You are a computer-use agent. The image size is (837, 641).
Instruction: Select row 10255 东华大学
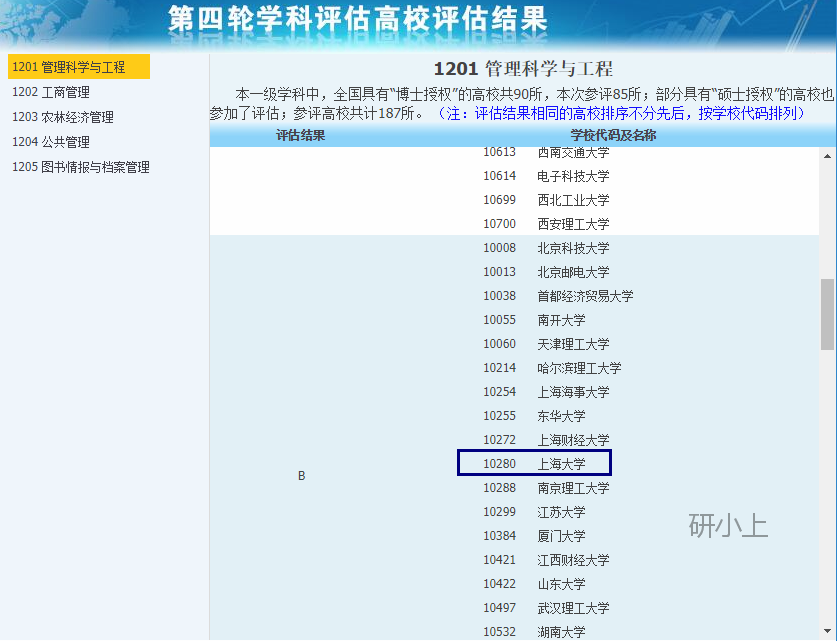click(x=534, y=416)
